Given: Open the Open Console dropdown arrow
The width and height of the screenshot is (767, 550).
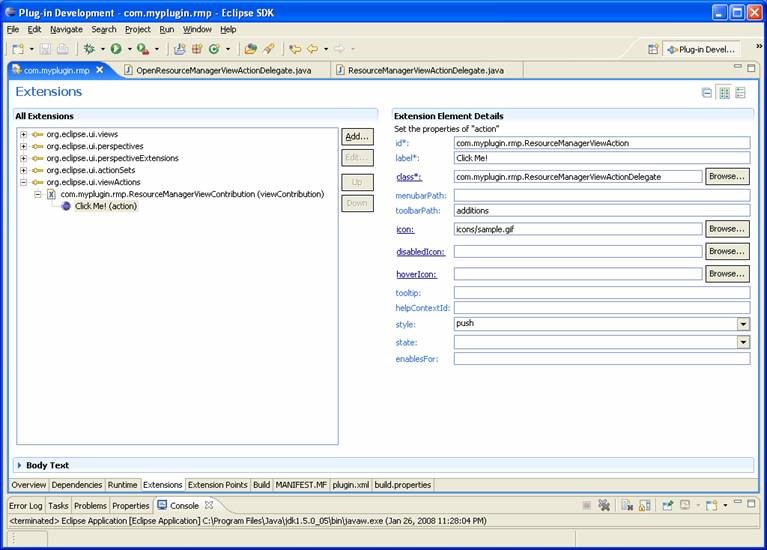Looking at the screenshot, I should 725,505.
